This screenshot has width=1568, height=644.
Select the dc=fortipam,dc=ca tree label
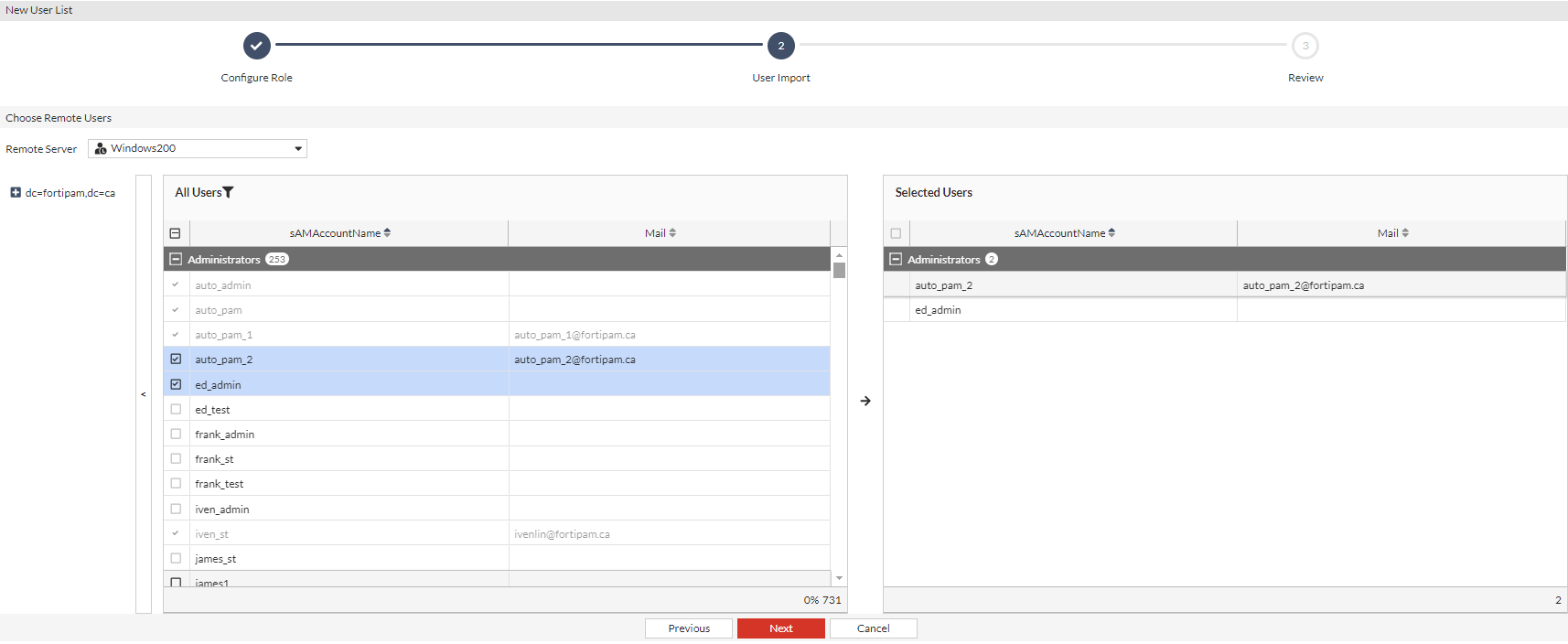(70, 193)
